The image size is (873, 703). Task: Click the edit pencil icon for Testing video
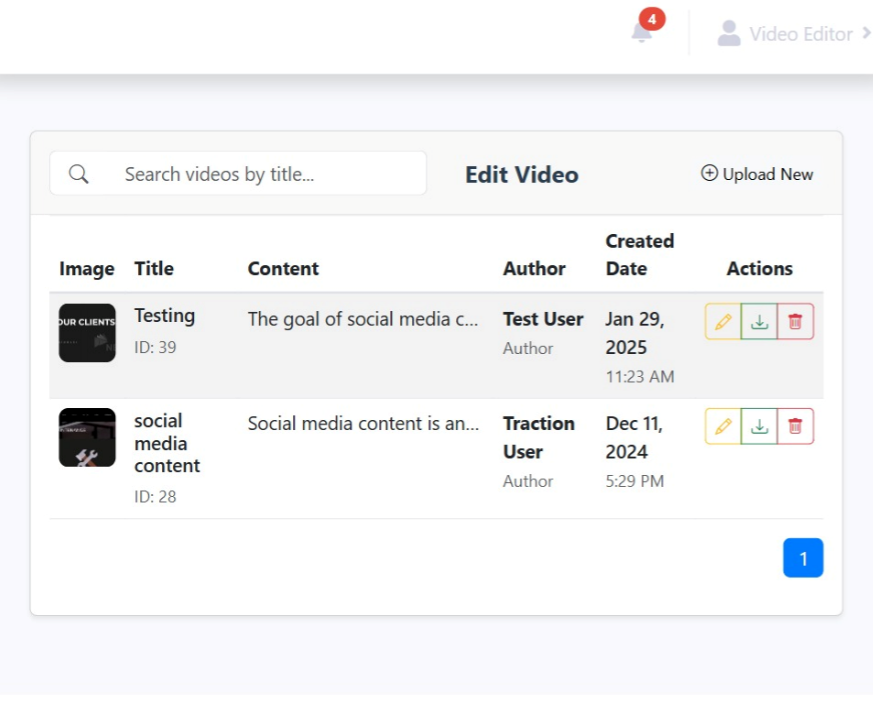pos(723,322)
